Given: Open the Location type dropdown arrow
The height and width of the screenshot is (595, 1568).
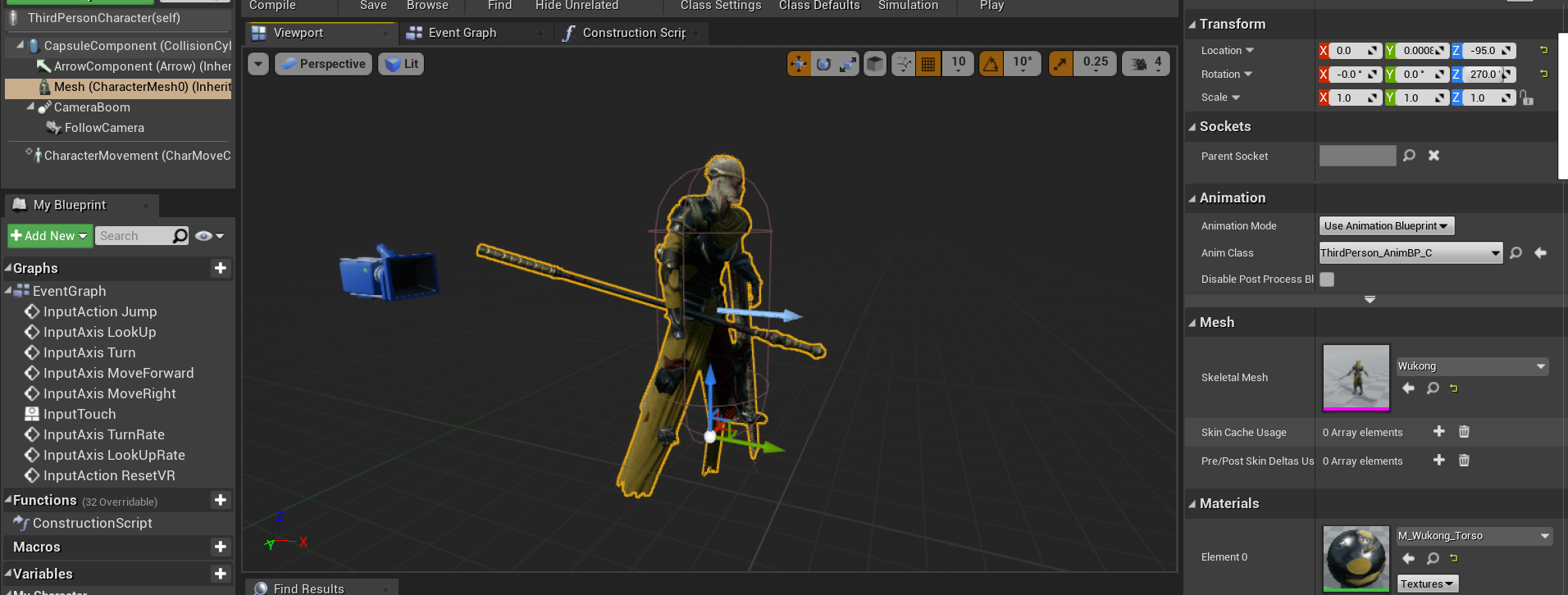Looking at the screenshot, I should pos(1250,50).
